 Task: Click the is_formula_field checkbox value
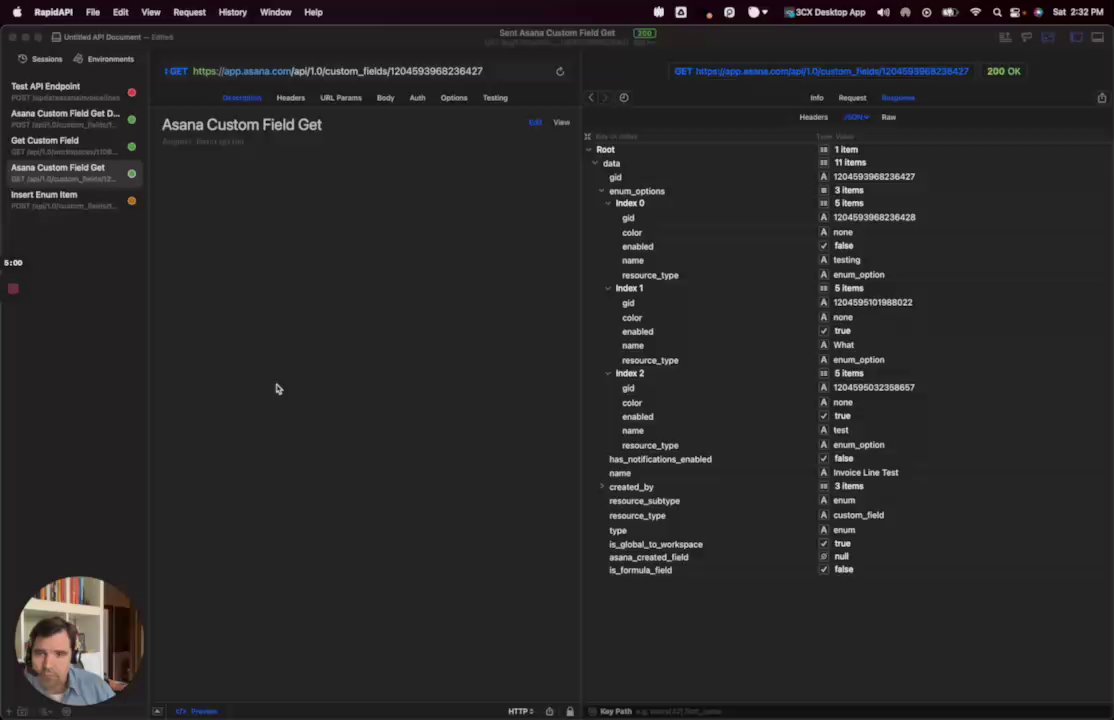click(x=823, y=569)
